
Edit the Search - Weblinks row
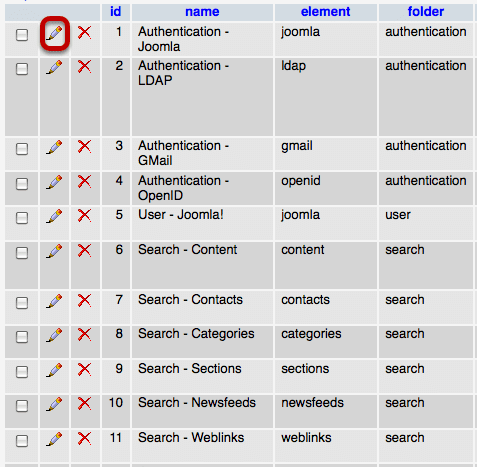pyautogui.click(x=54, y=439)
